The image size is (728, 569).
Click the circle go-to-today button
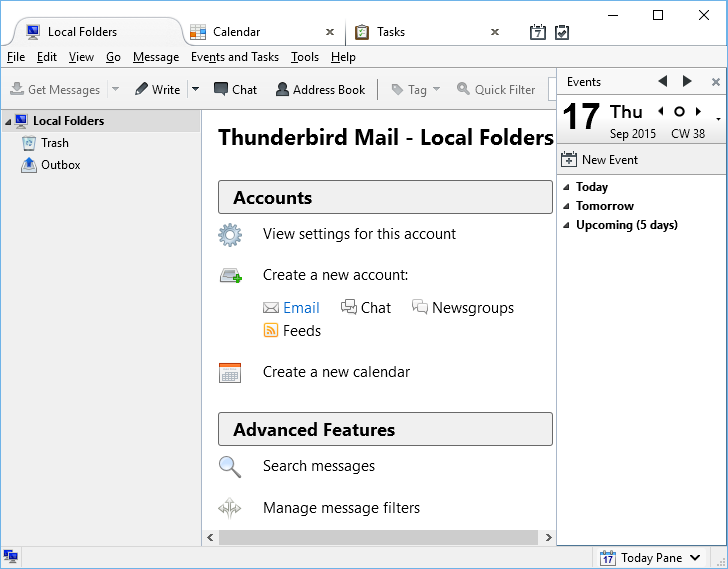coord(679,111)
